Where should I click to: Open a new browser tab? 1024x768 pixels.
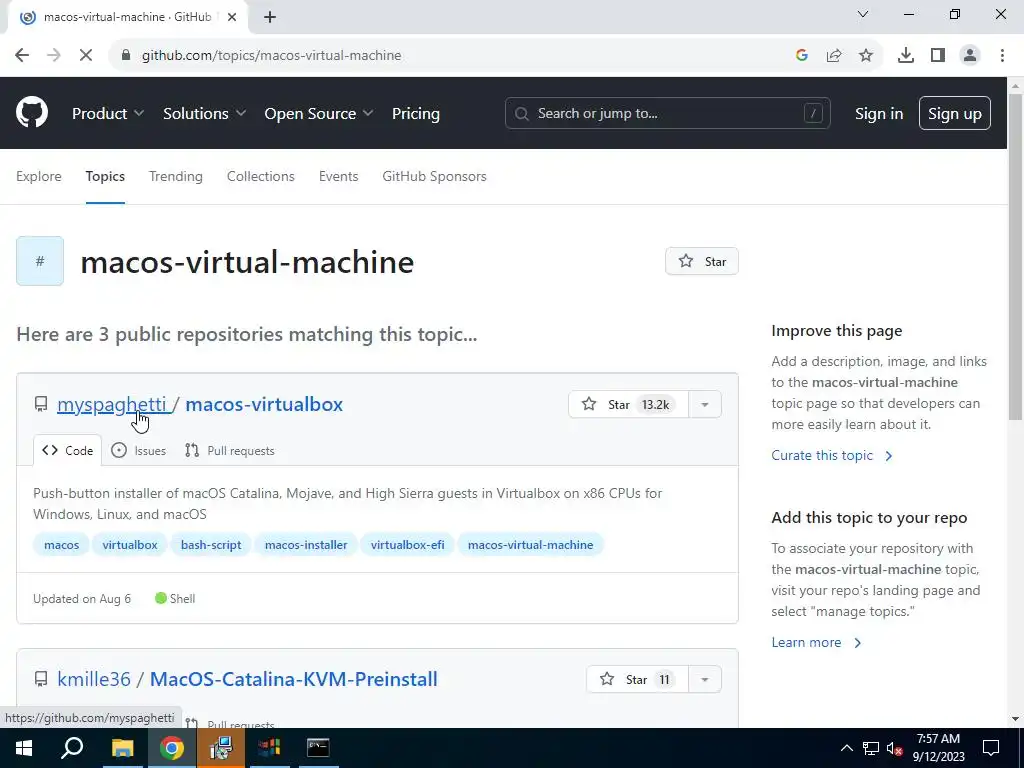[x=270, y=17]
